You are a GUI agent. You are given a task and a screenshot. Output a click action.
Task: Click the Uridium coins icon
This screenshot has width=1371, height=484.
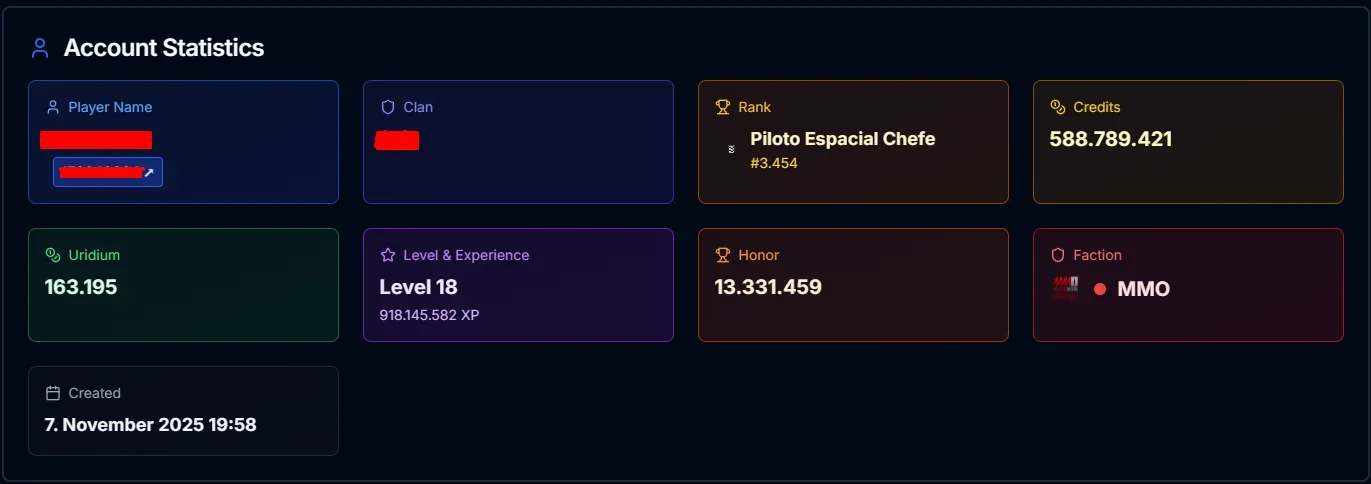(53, 255)
